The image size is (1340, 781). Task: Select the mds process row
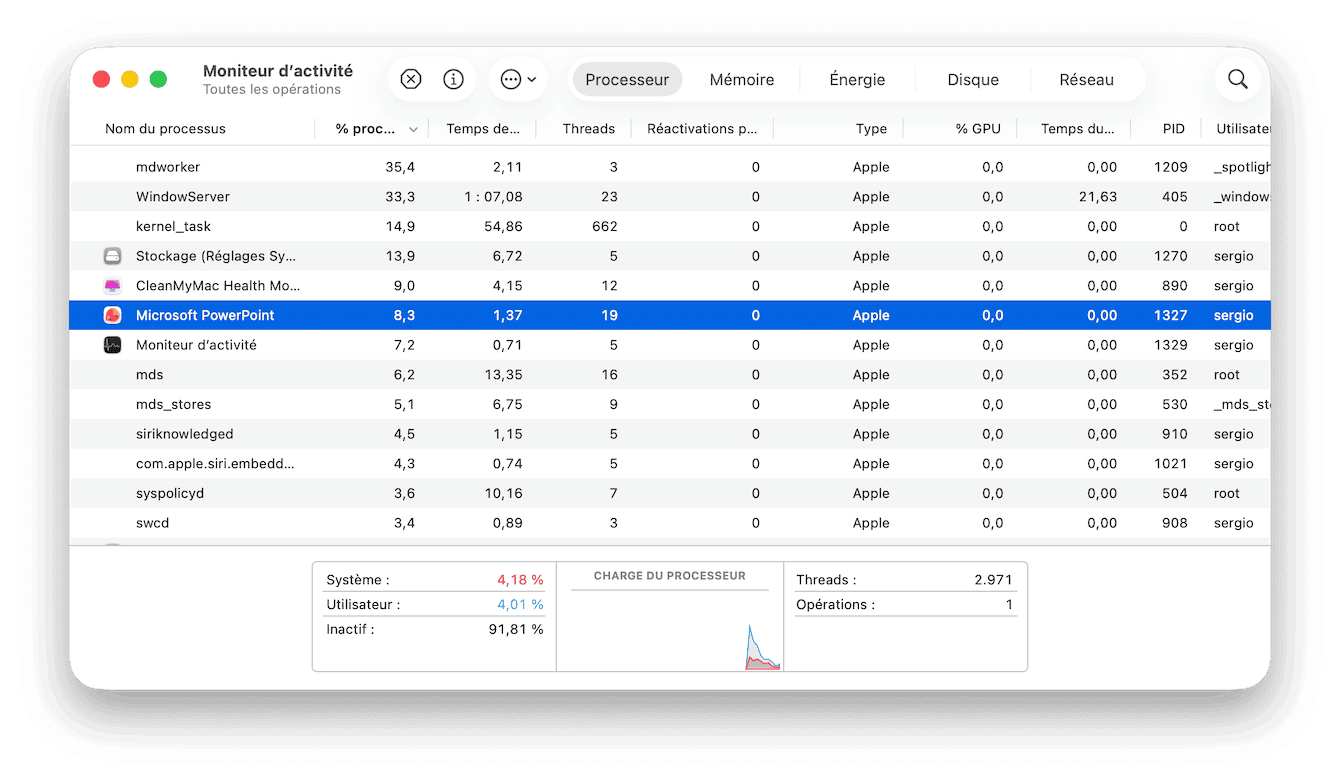coord(670,375)
